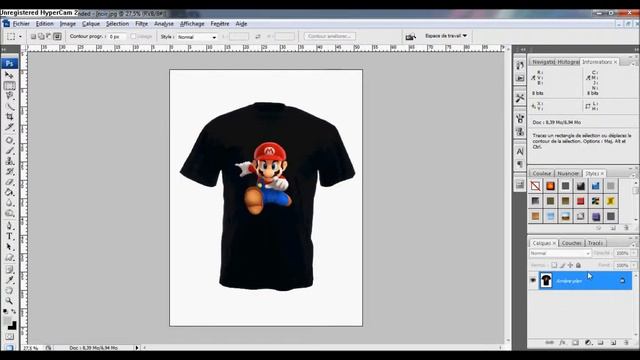Click the layer style fx button
This screenshot has height=360, width=640.
coord(562,343)
